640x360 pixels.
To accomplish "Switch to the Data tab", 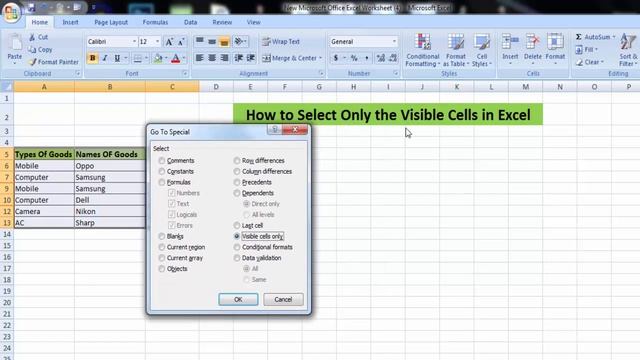I will (x=190, y=22).
